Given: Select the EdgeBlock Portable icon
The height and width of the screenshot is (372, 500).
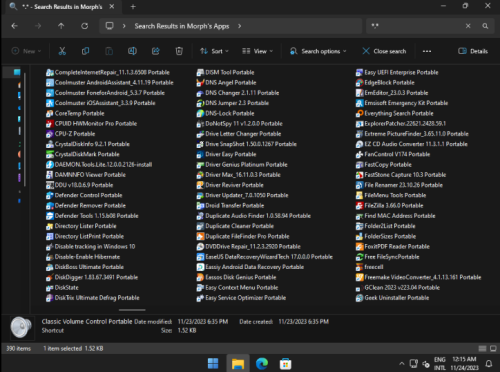Looking at the screenshot, I should (359, 83).
